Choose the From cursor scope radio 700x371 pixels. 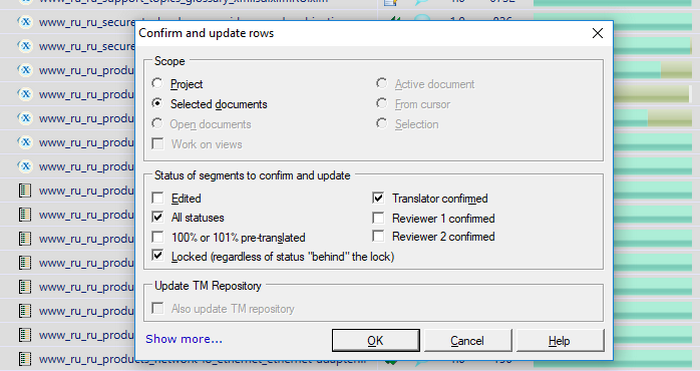[x=382, y=104]
